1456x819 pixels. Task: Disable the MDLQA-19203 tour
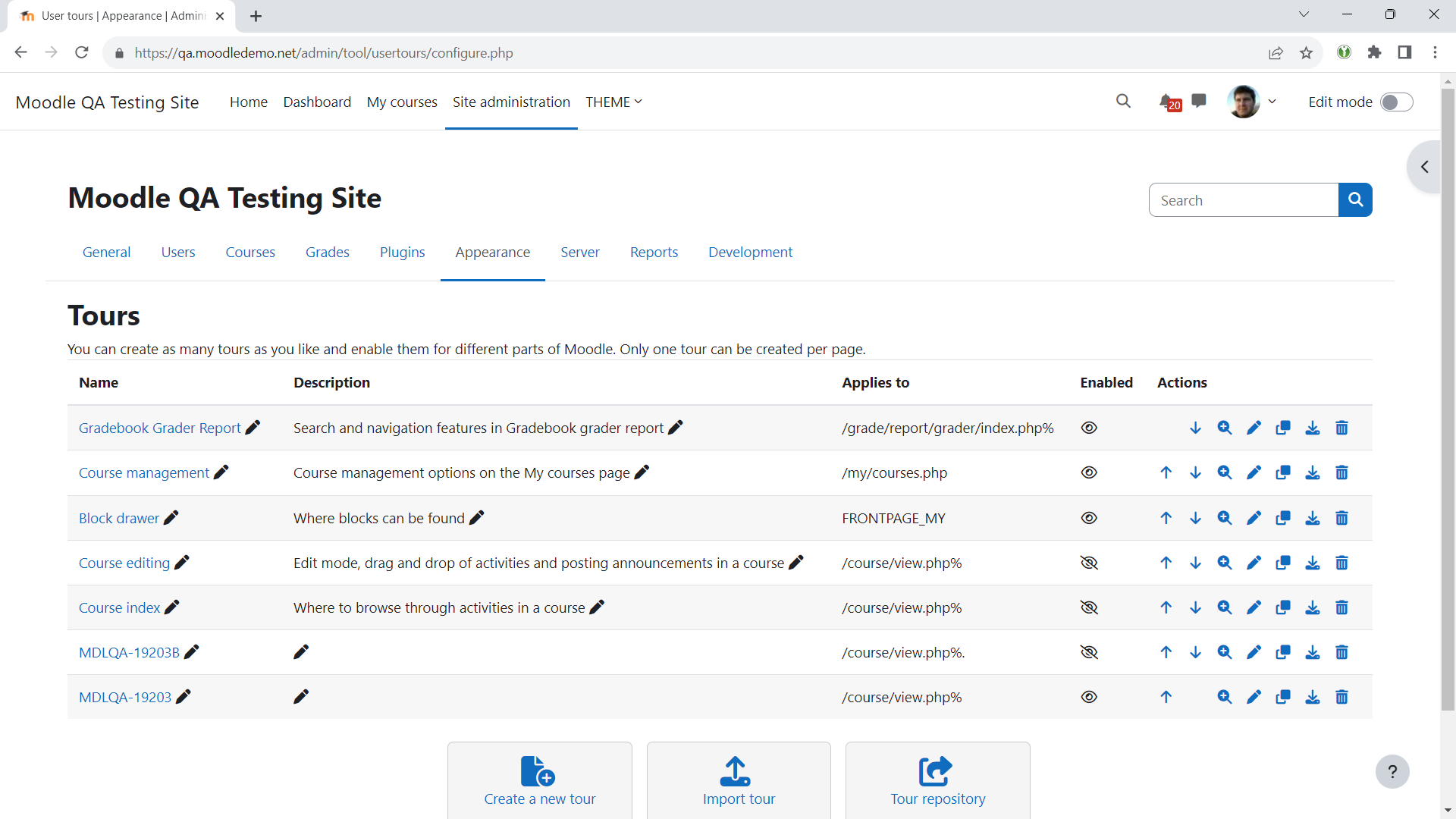[1089, 697]
